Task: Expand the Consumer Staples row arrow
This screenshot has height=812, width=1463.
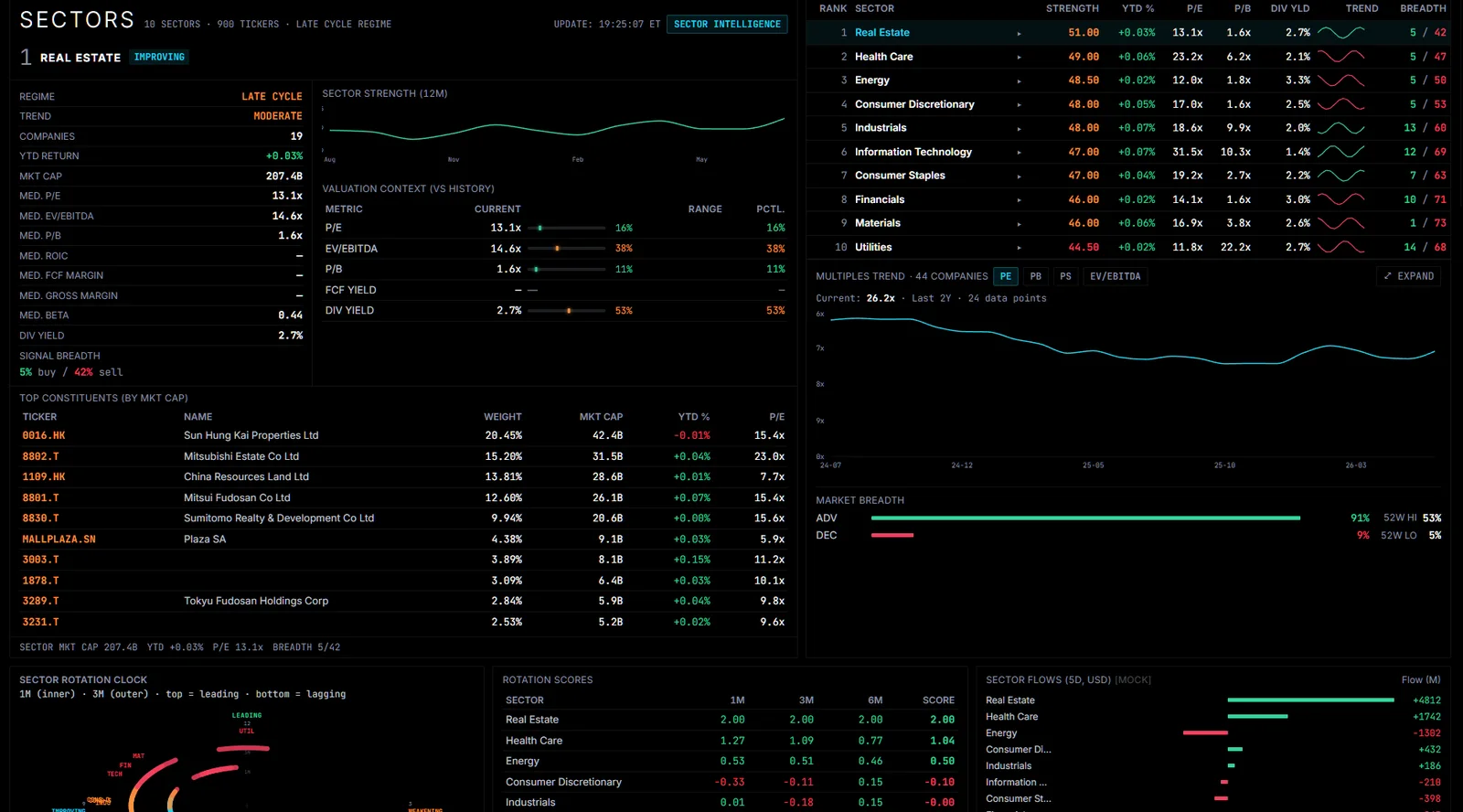Action: tap(1019, 176)
